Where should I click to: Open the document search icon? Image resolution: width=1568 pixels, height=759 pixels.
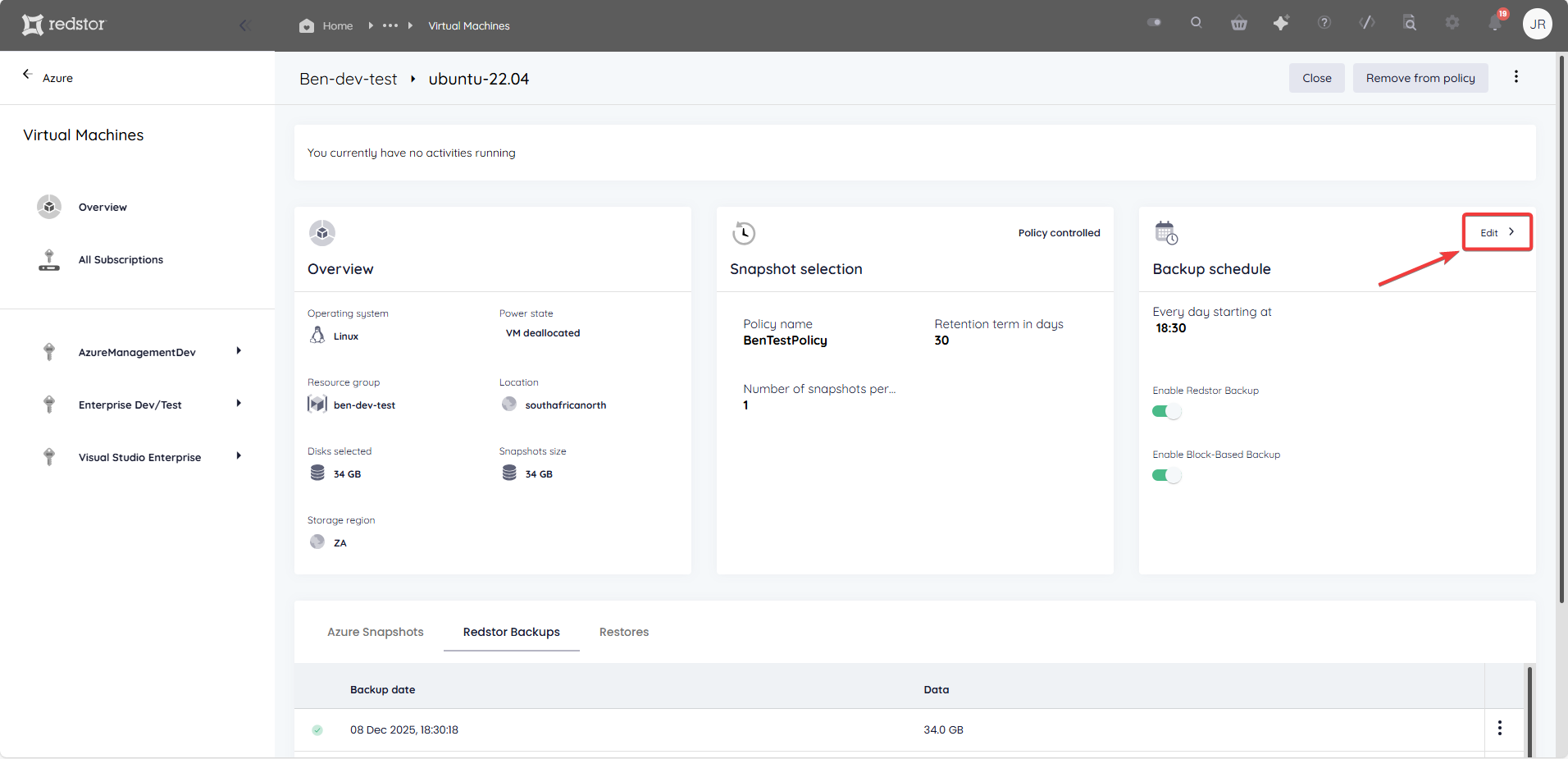click(1410, 23)
